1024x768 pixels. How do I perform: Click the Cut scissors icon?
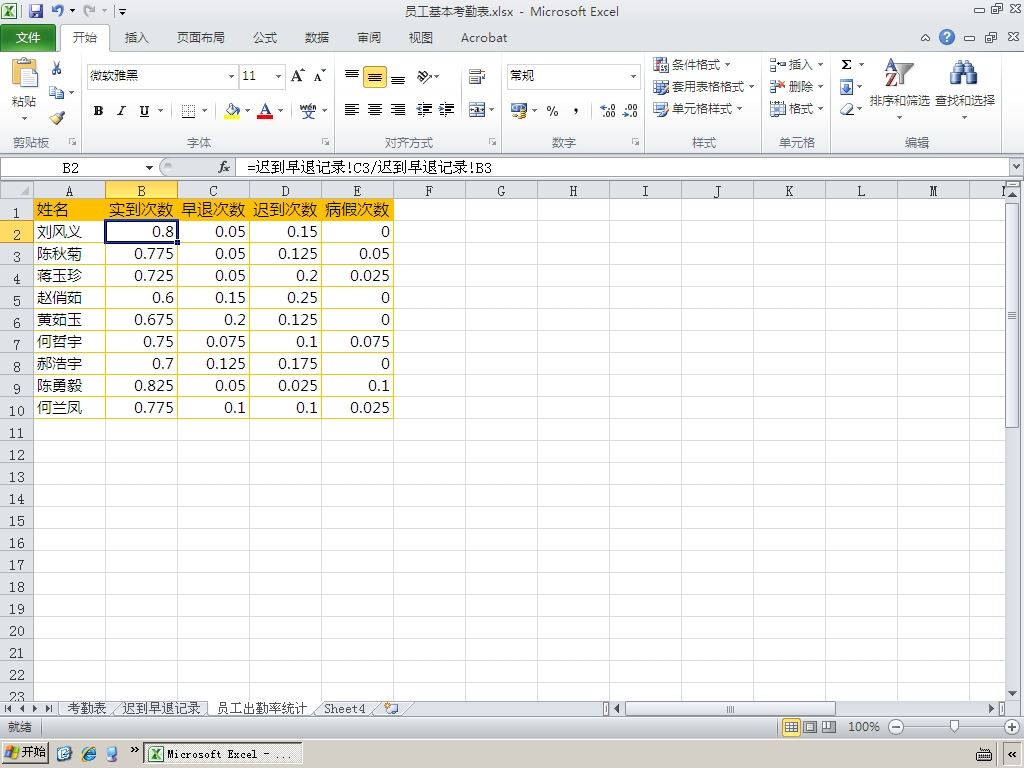(57, 68)
